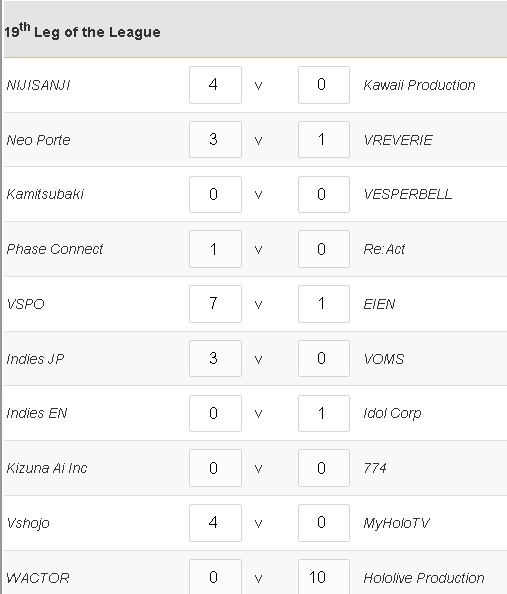Edit Indies JP score box

click(215, 358)
